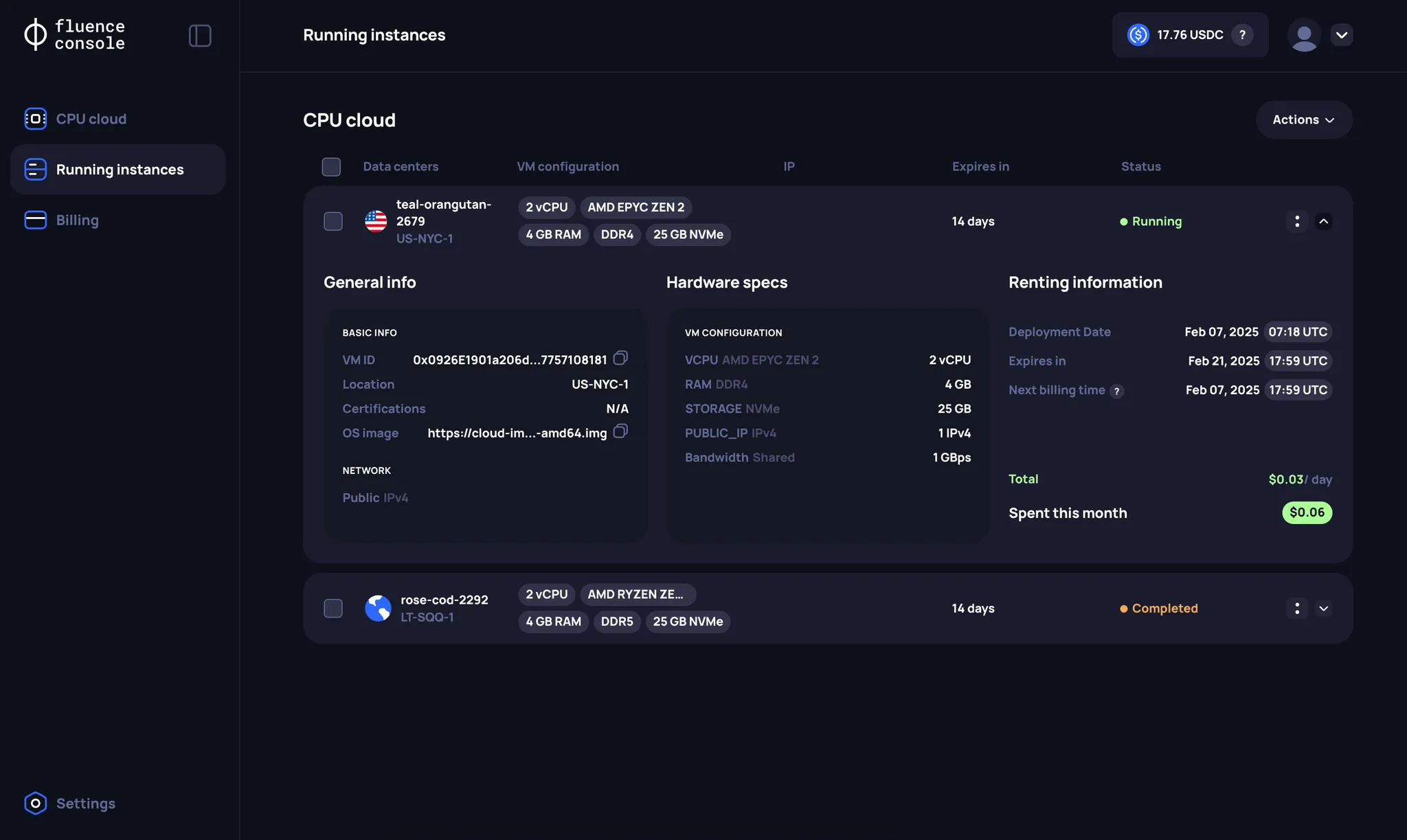This screenshot has width=1407, height=840.
Task: Expand rose-cod-2292 details with the chevron
Action: click(1324, 609)
